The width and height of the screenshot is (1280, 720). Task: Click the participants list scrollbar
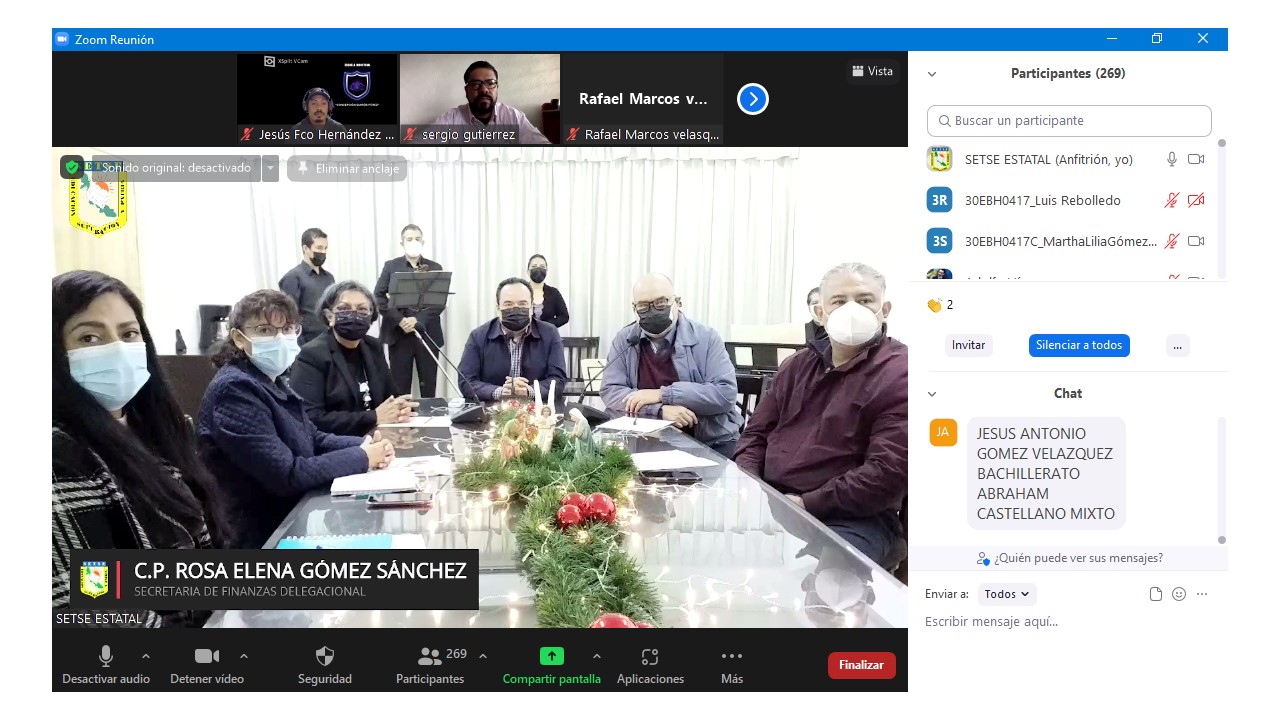(x=1221, y=208)
